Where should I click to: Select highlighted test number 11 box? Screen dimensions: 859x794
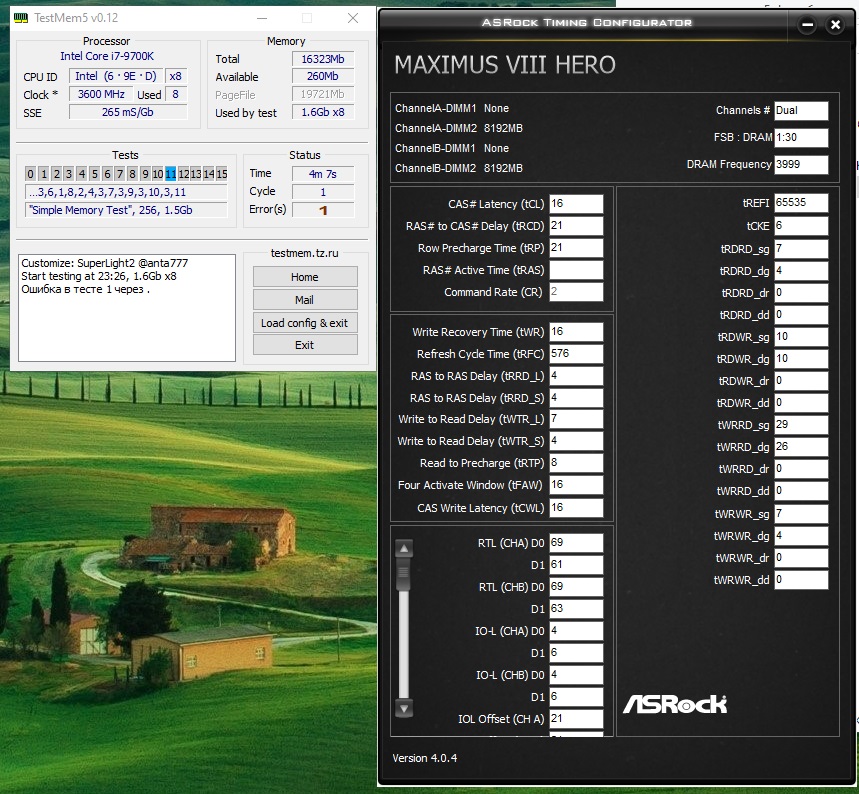170,174
